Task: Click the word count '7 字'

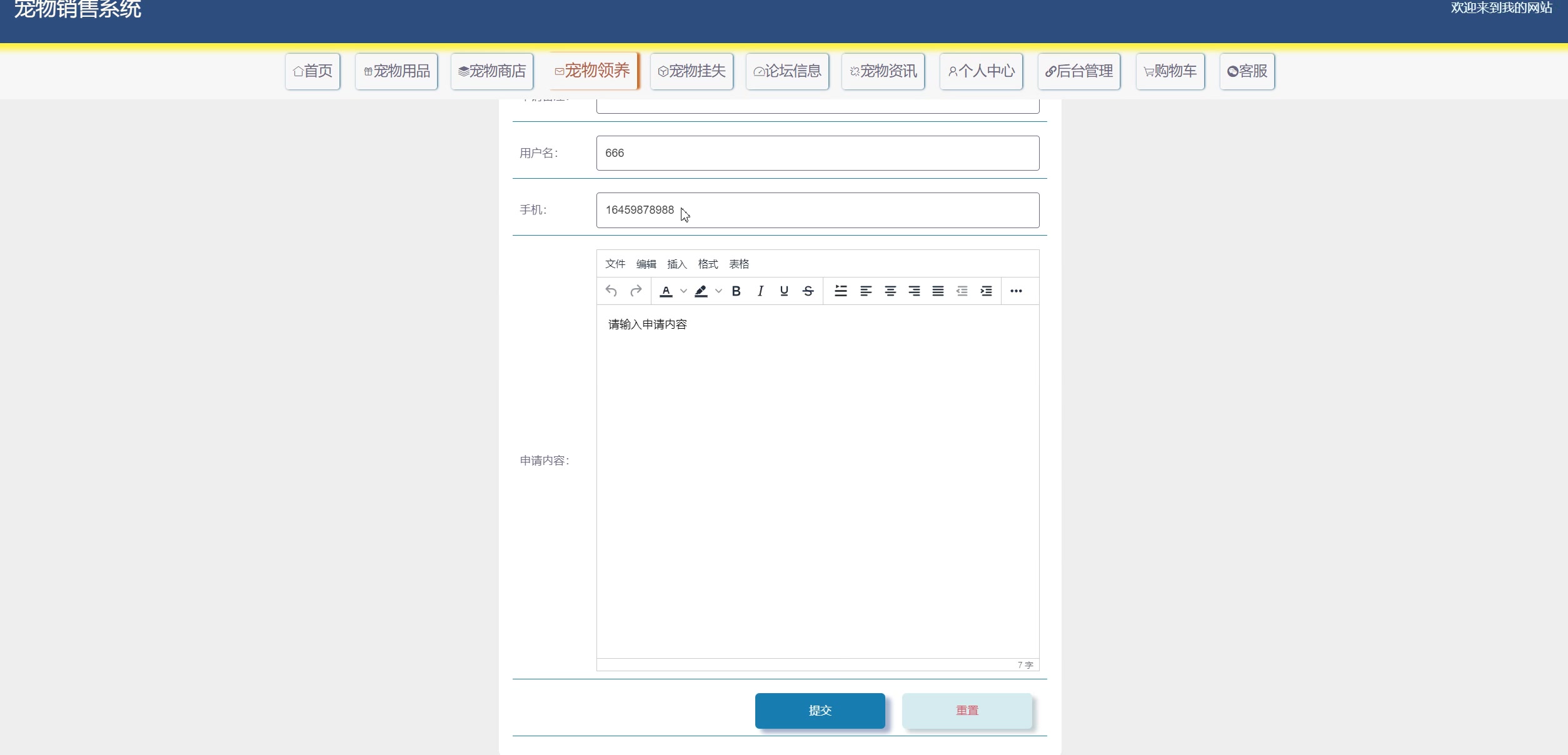Action: click(x=1025, y=665)
